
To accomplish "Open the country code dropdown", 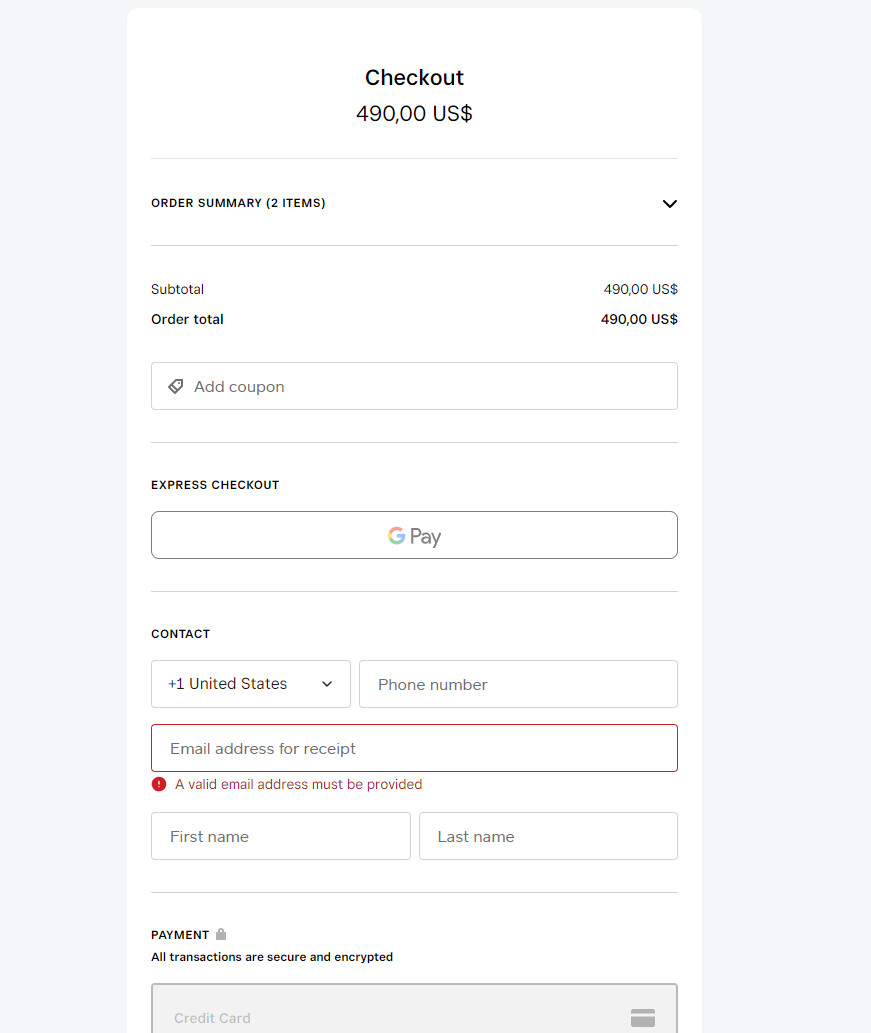I will click(x=250, y=684).
